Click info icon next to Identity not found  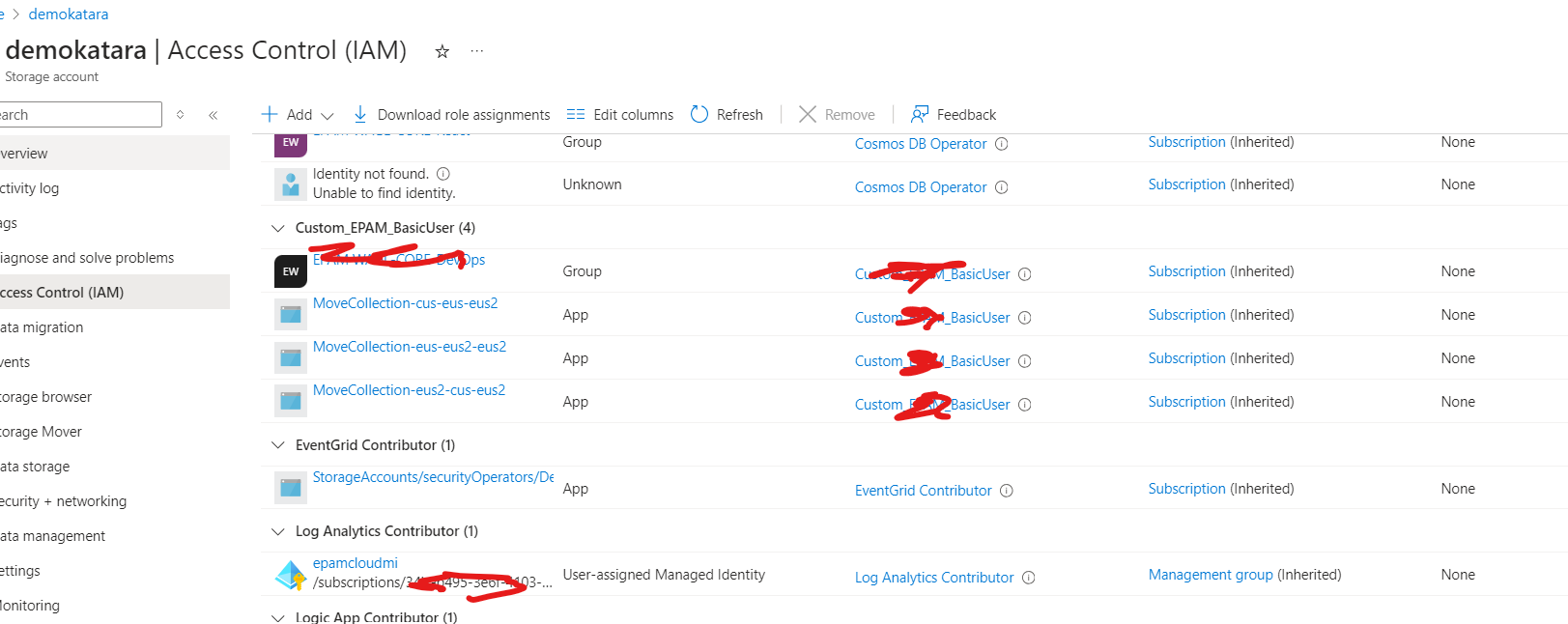(443, 174)
